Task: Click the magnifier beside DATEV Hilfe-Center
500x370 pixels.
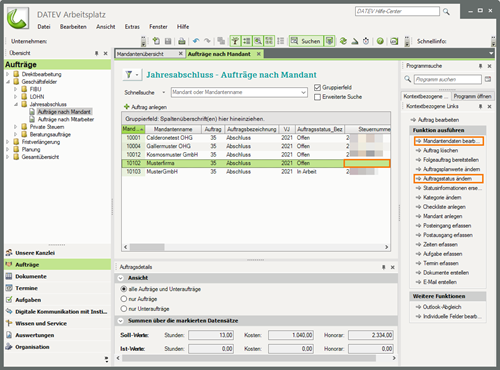Action: [446, 12]
